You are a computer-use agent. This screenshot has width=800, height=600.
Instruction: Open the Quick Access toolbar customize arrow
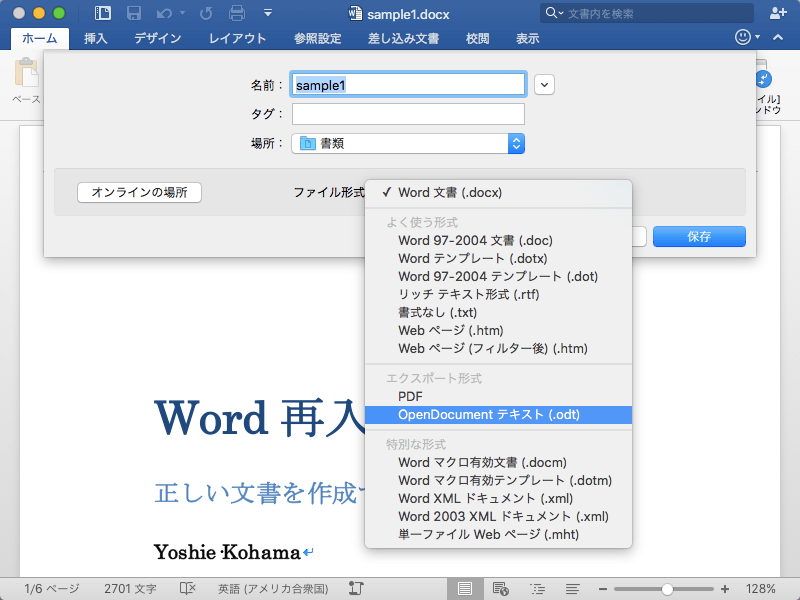click(x=268, y=13)
